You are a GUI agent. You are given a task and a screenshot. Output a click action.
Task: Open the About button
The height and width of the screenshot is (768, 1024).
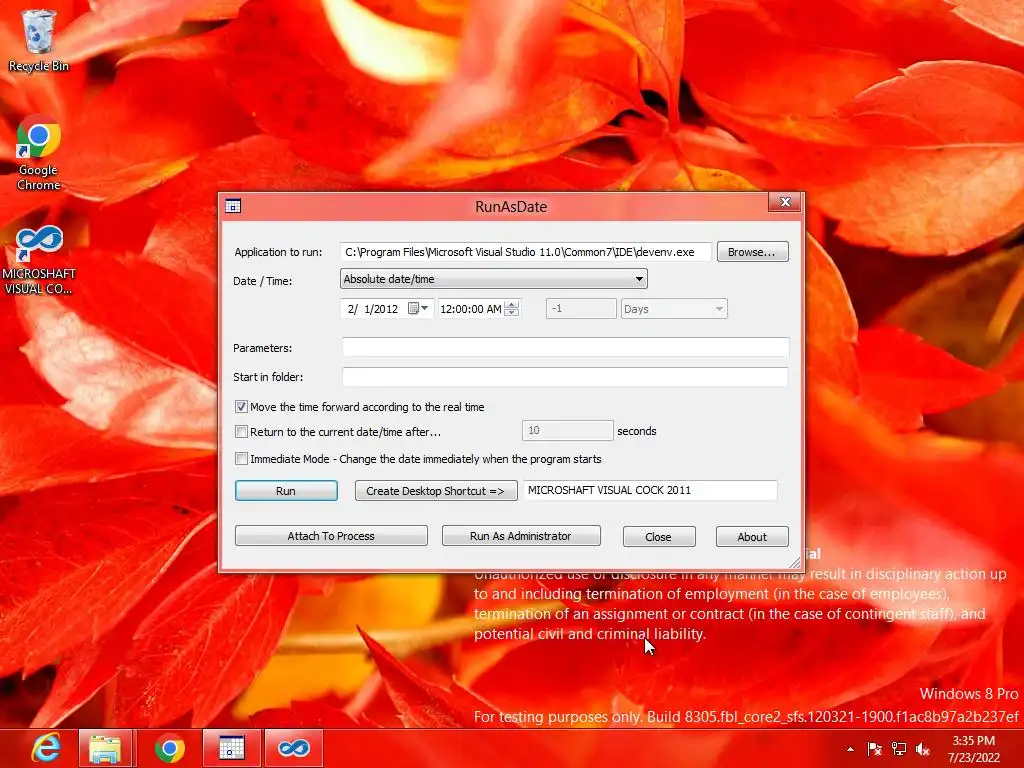coord(752,536)
